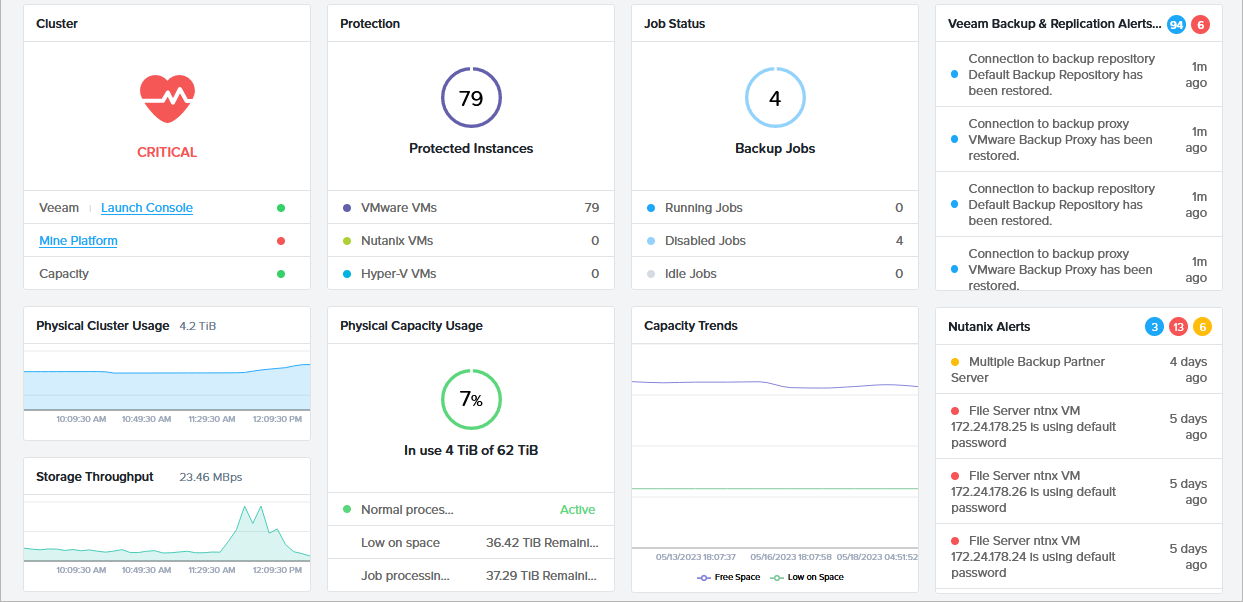Click Low on space 36.42 TiB row
1243x602 pixels.
(x=471, y=543)
